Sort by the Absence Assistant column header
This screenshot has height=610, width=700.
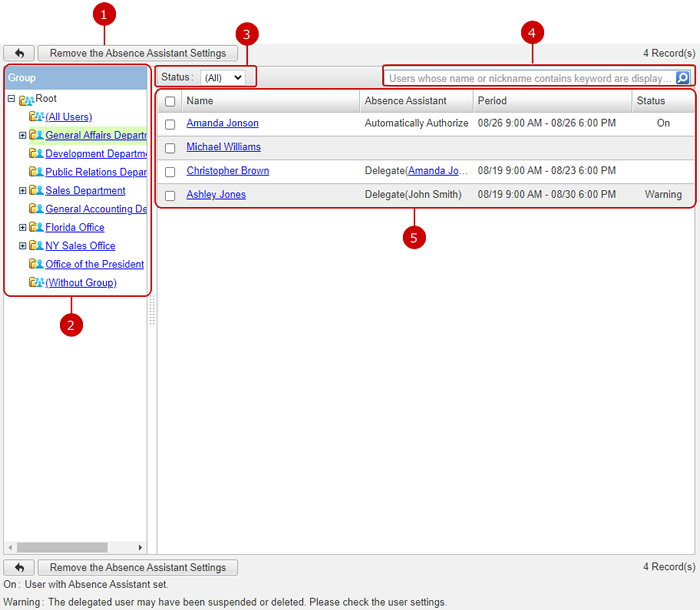tap(405, 101)
